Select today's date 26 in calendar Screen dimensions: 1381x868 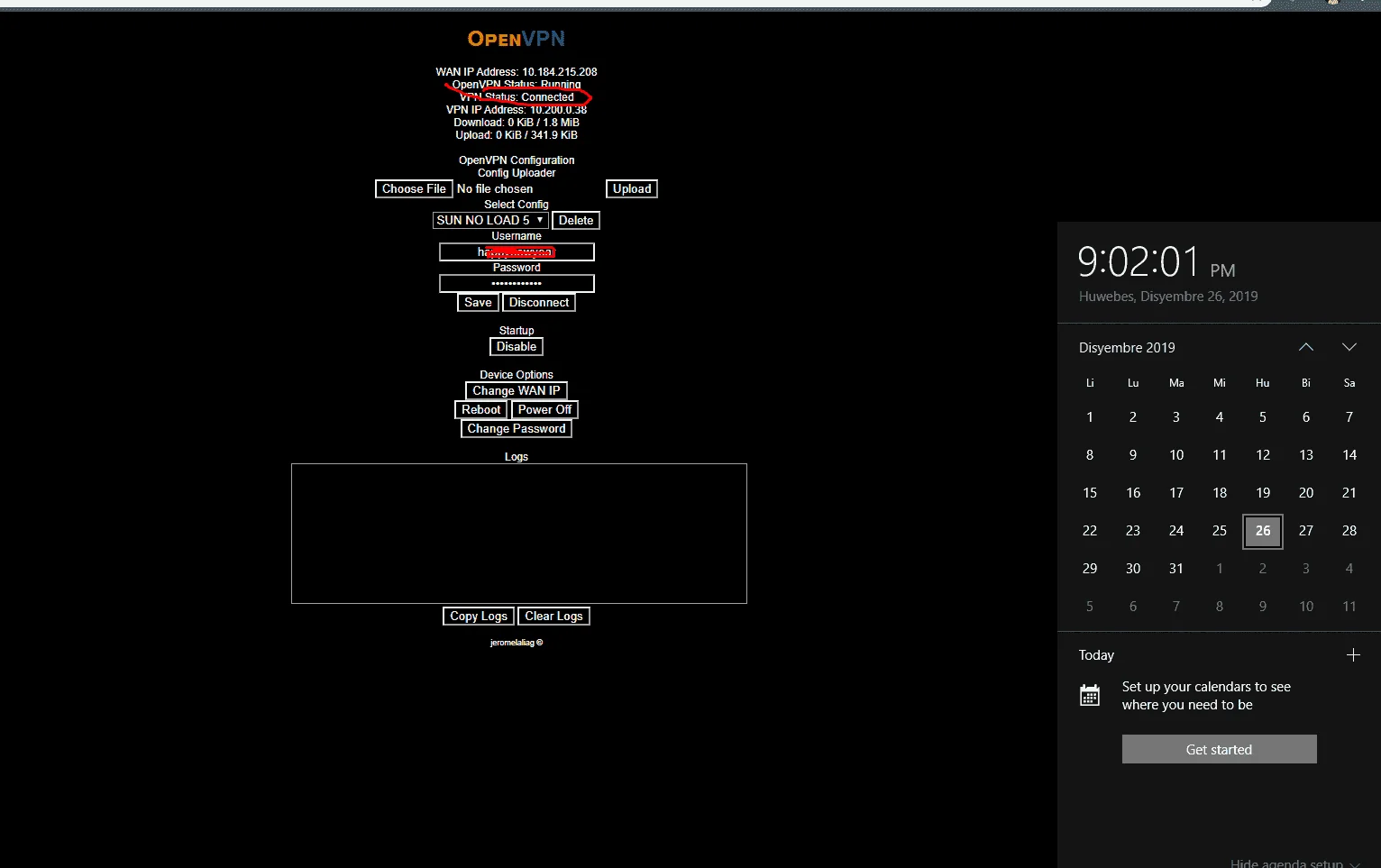(x=1263, y=531)
